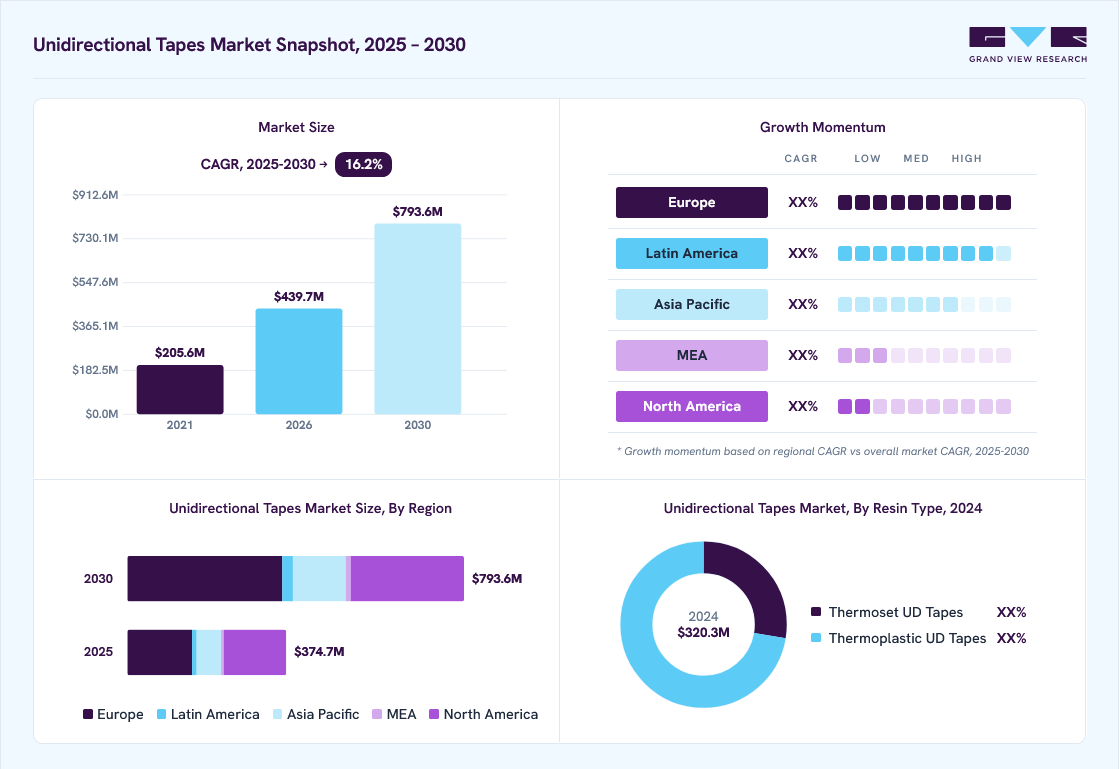The width and height of the screenshot is (1120, 769).
Task: Select the $793.6M total beside 2030 stacked bar
Action: (x=497, y=578)
